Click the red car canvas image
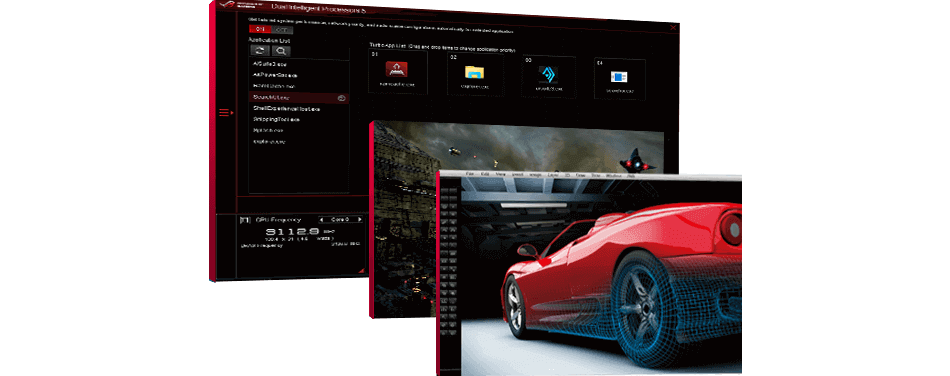950x376 pixels. point(601,277)
